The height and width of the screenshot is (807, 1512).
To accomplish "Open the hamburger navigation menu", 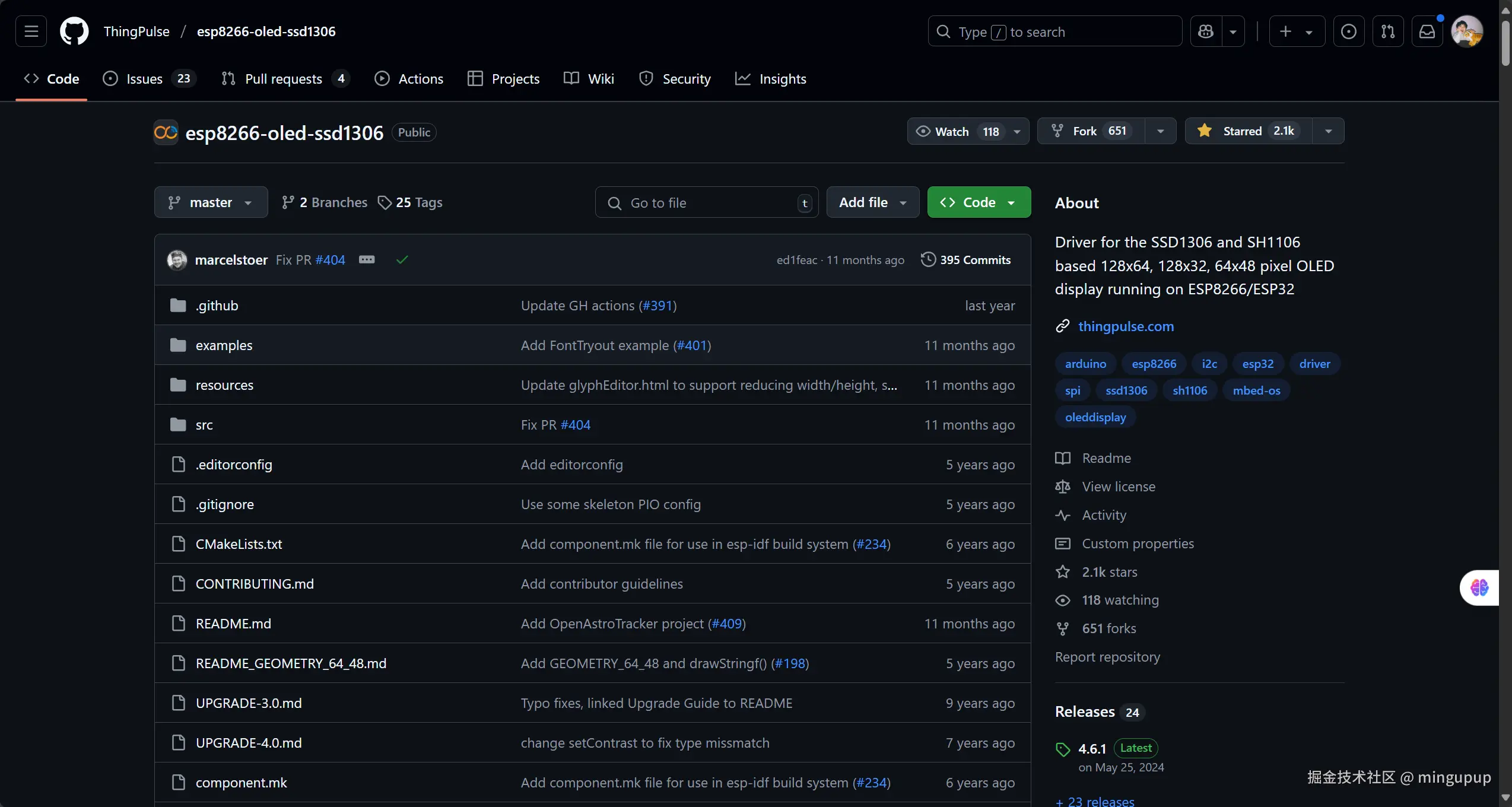I will point(31,31).
